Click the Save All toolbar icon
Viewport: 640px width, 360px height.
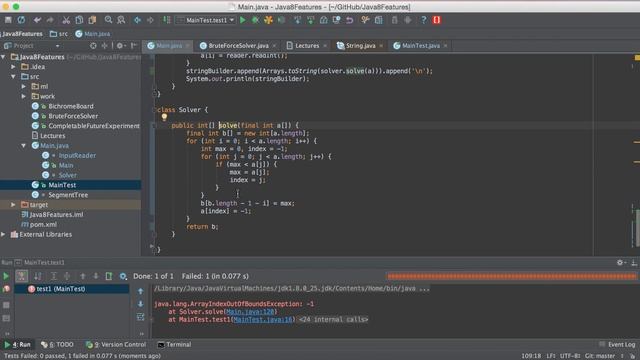(8, 20)
